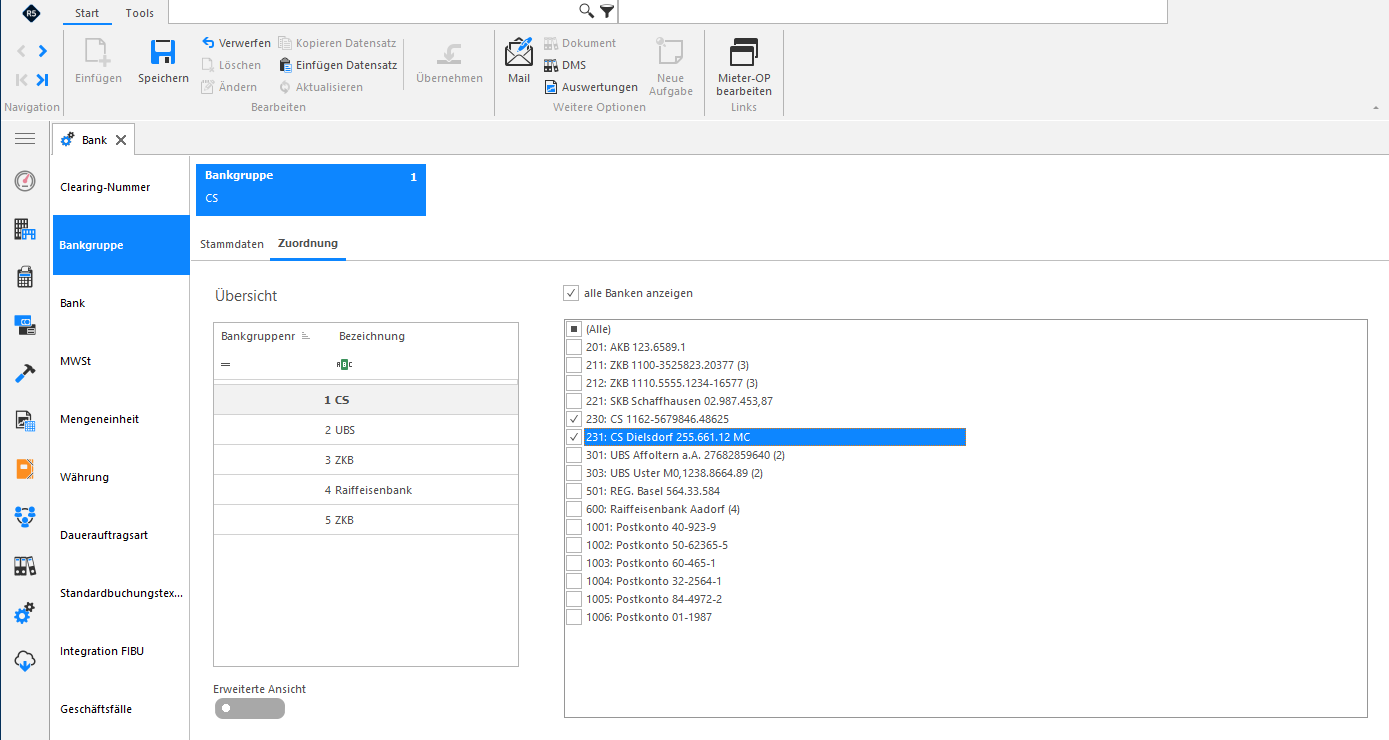Open the people group icon in the sidebar
This screenshot has height=740, width=1389.
(25, 517)
